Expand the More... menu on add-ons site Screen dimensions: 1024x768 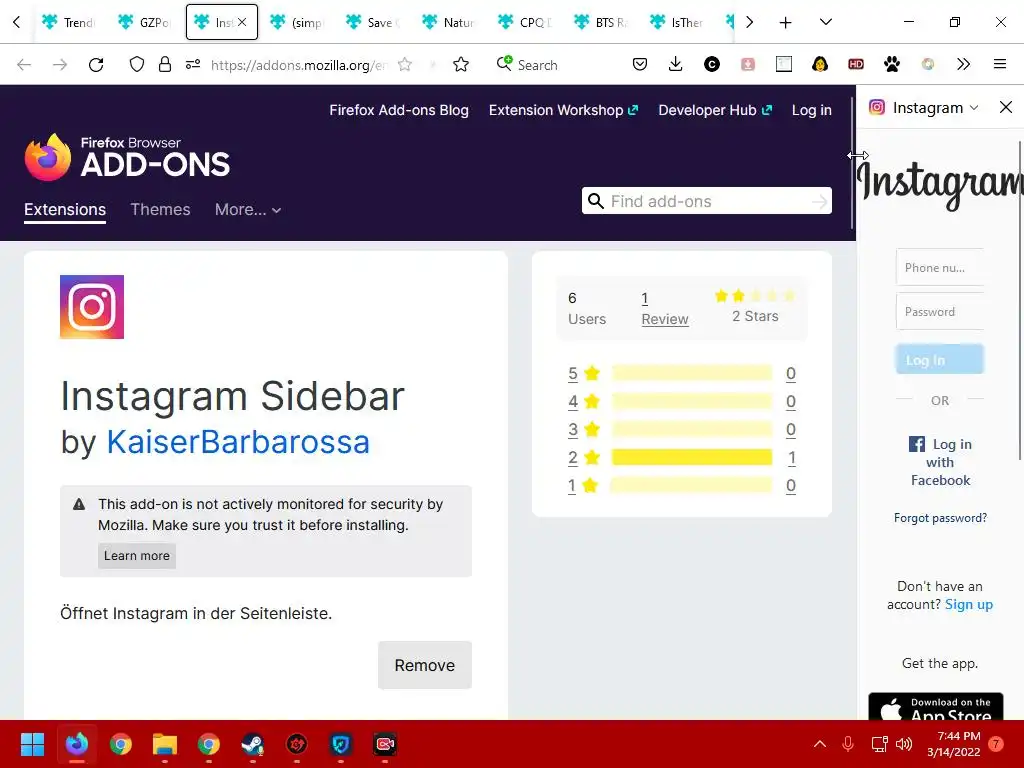coord(248,210)
